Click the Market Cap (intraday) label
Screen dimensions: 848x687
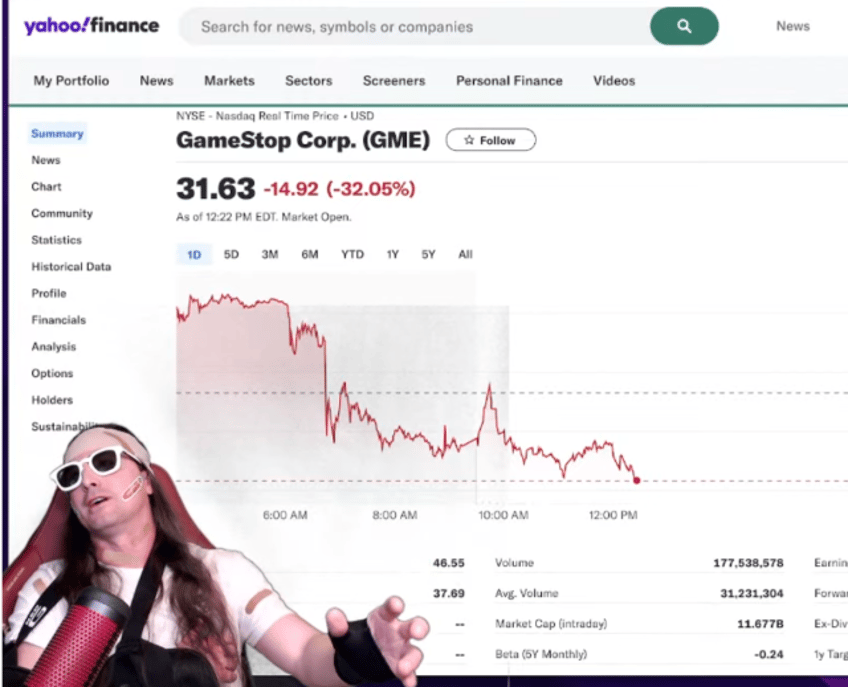coord(551,624)
